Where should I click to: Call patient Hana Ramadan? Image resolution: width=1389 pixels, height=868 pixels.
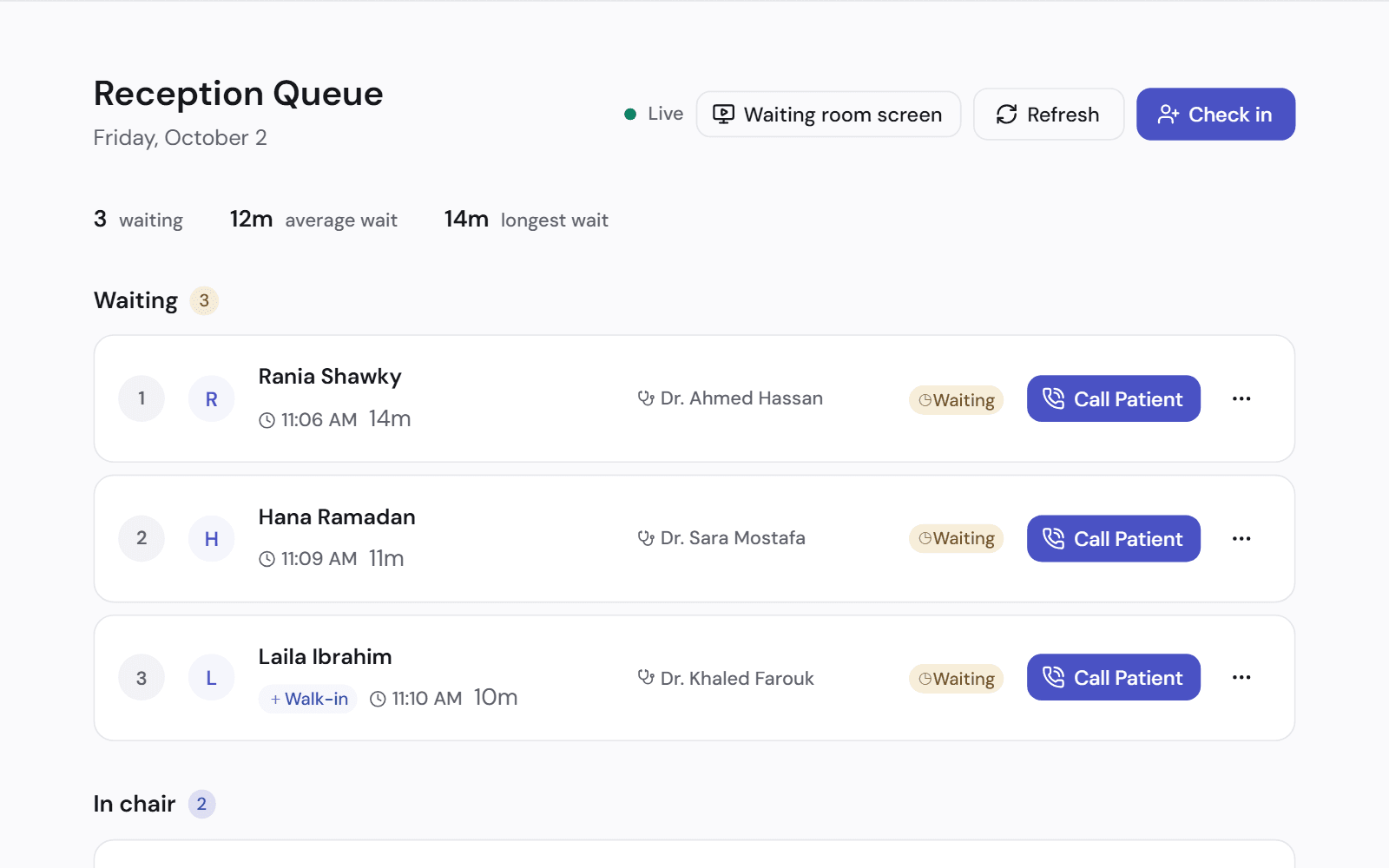tap(1114, 538)
